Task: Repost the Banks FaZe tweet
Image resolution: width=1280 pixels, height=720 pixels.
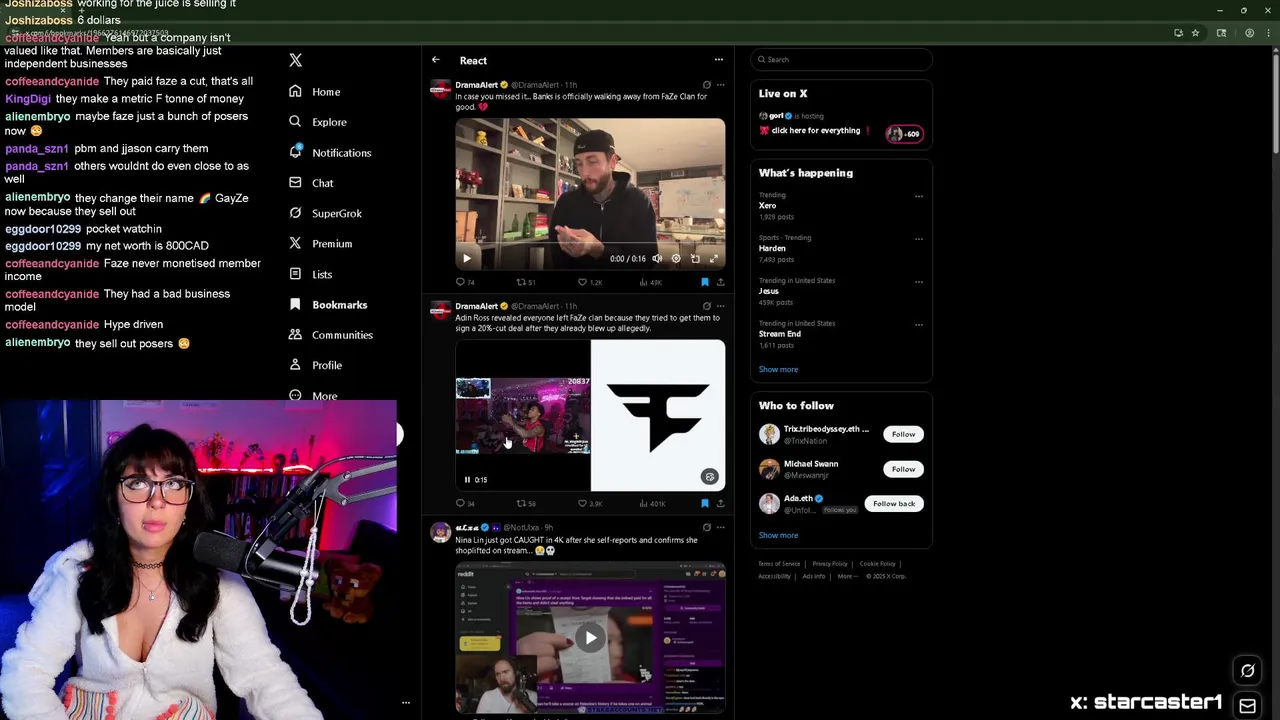Action: (520, 282)
